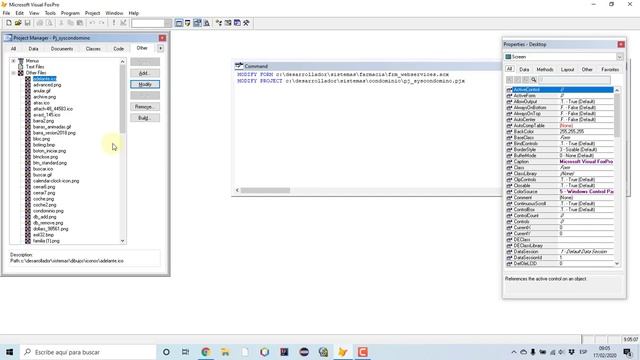Open Document View from the toolbar

(x=207, y=23)
